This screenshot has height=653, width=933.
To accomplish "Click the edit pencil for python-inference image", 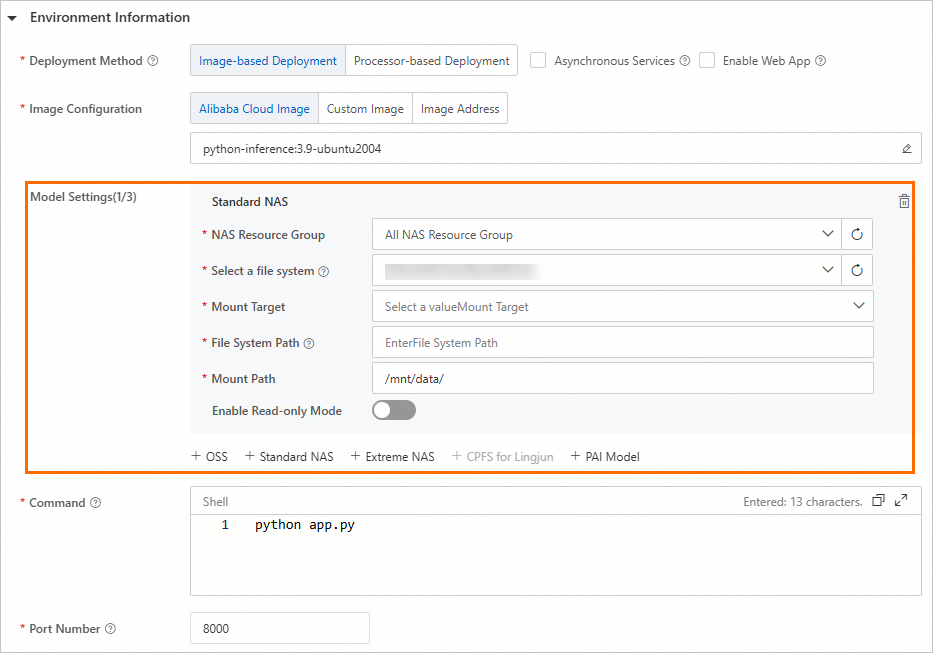I will (x=906, y=149).
